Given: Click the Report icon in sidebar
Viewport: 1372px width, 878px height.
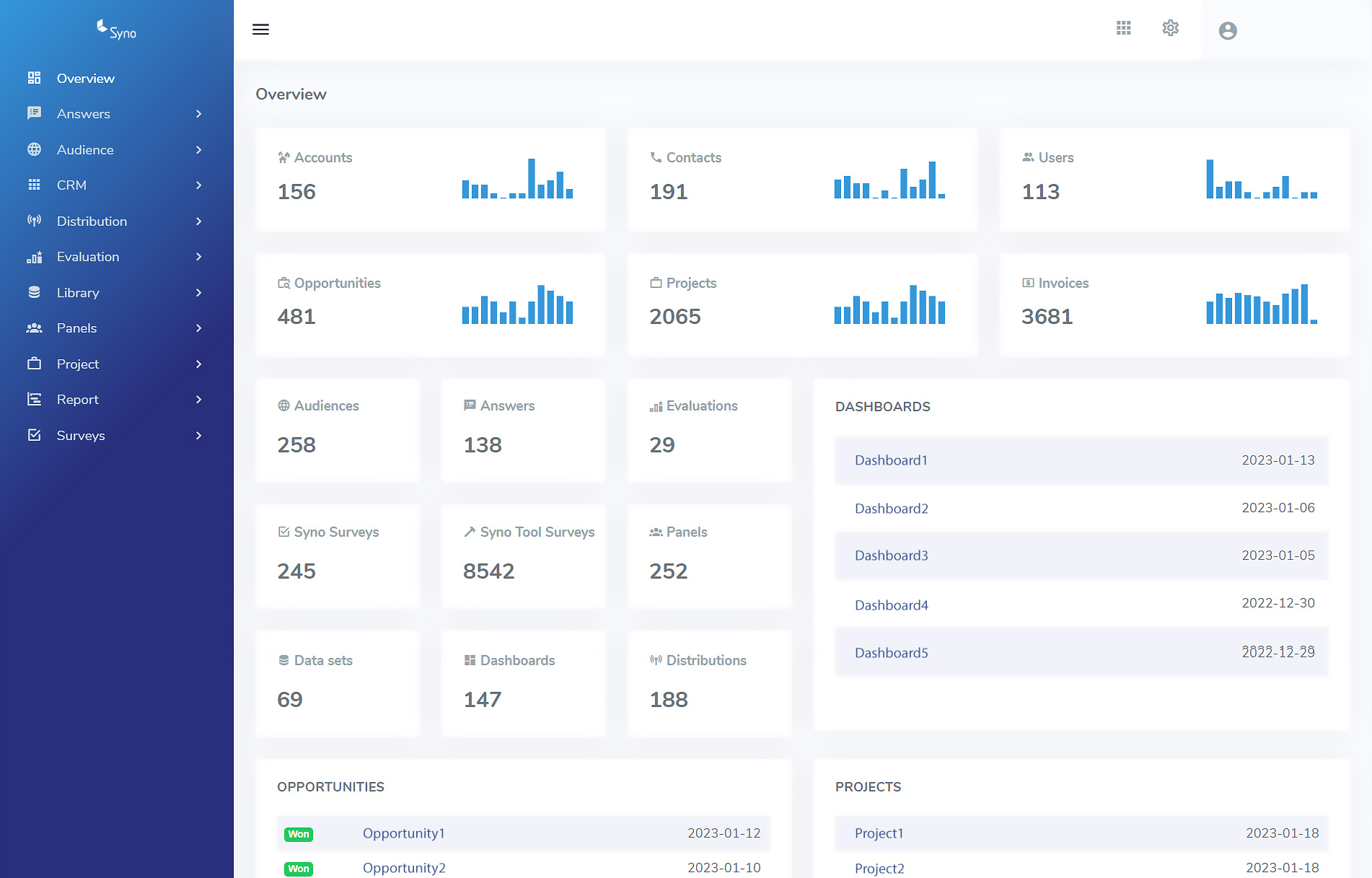Looking at the screenshot, I should tap(34, 399).
